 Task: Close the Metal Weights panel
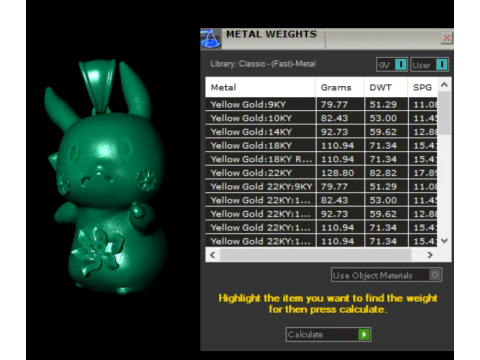click(447, 38)
